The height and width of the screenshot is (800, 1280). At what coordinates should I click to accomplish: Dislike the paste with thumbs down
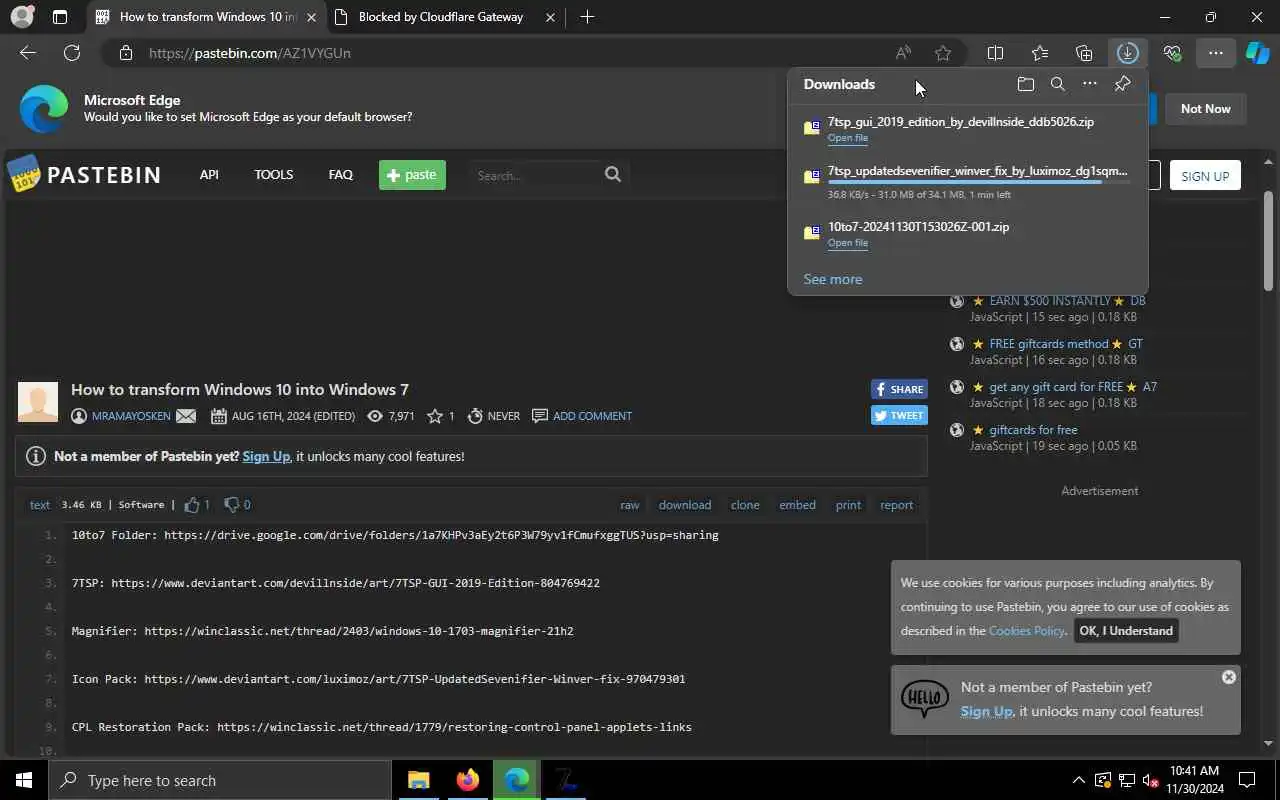[231, 505]
